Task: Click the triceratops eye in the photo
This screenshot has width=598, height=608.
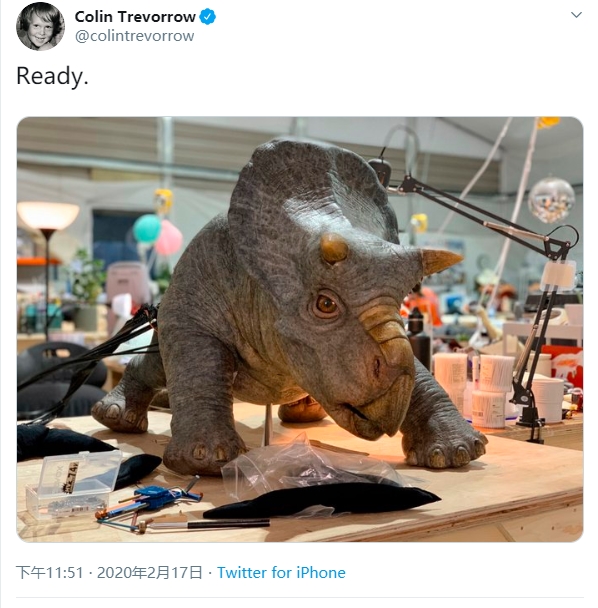Action: tap(326, 304)
